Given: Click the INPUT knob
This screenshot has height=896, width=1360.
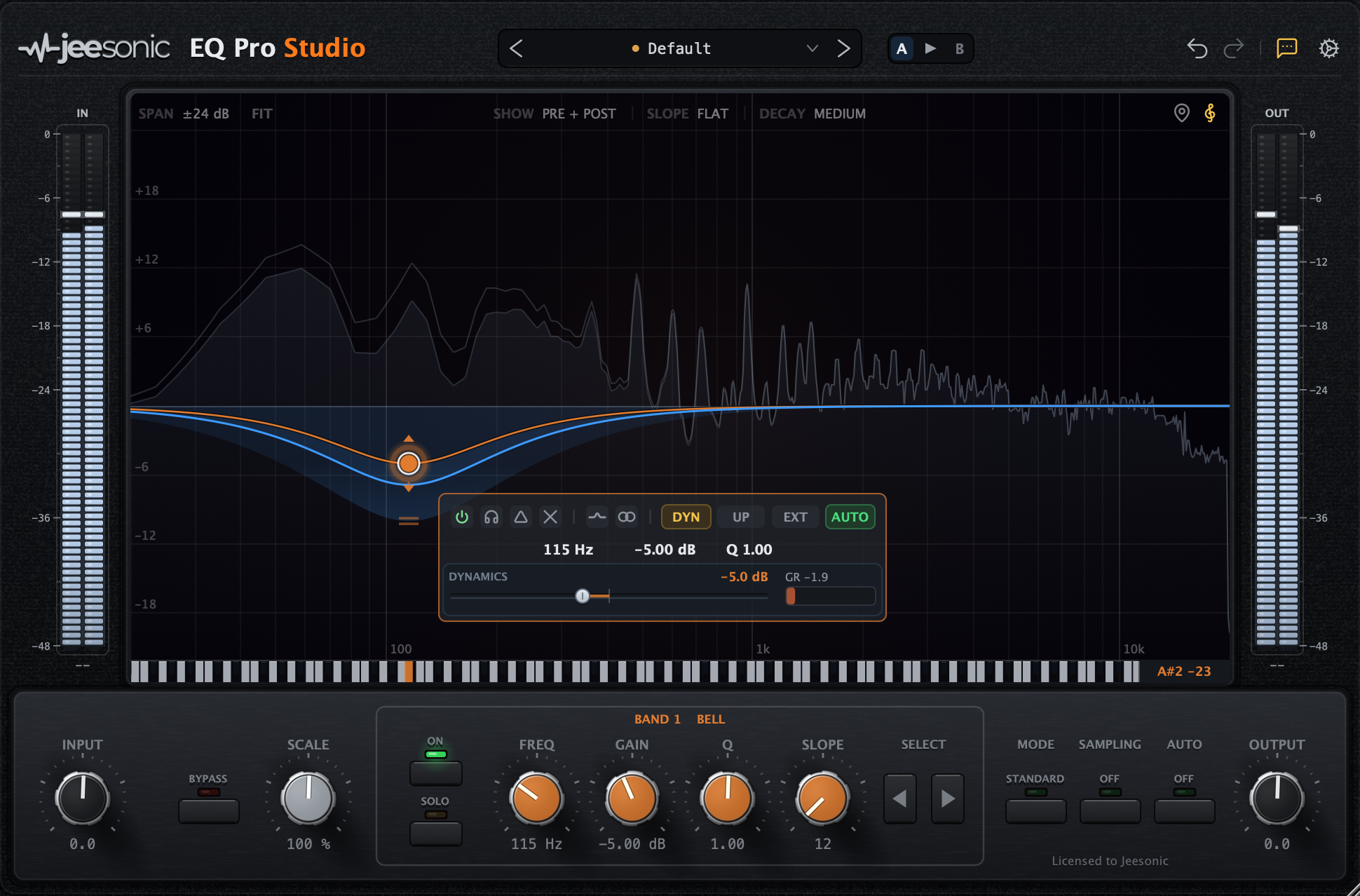Looking at the screenshot, I should (83, 798).
